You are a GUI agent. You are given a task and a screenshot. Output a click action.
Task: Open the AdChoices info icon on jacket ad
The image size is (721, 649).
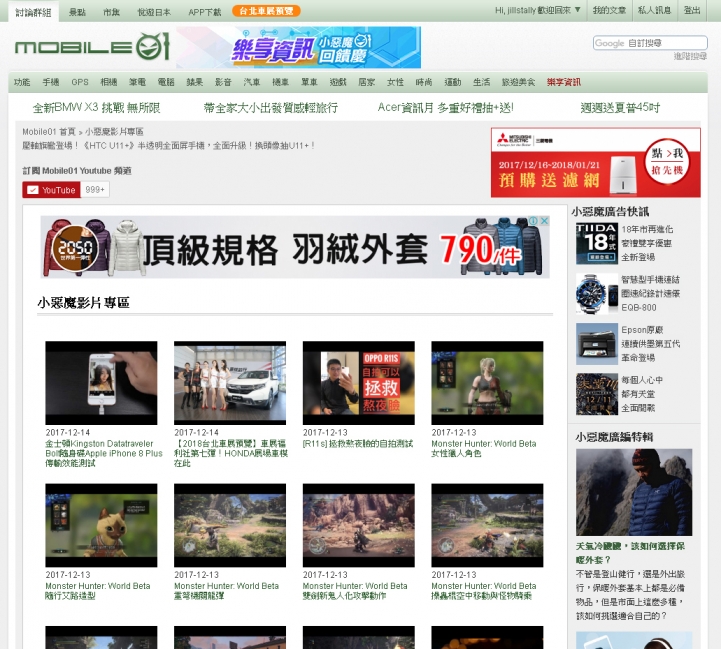coord(534,221)
